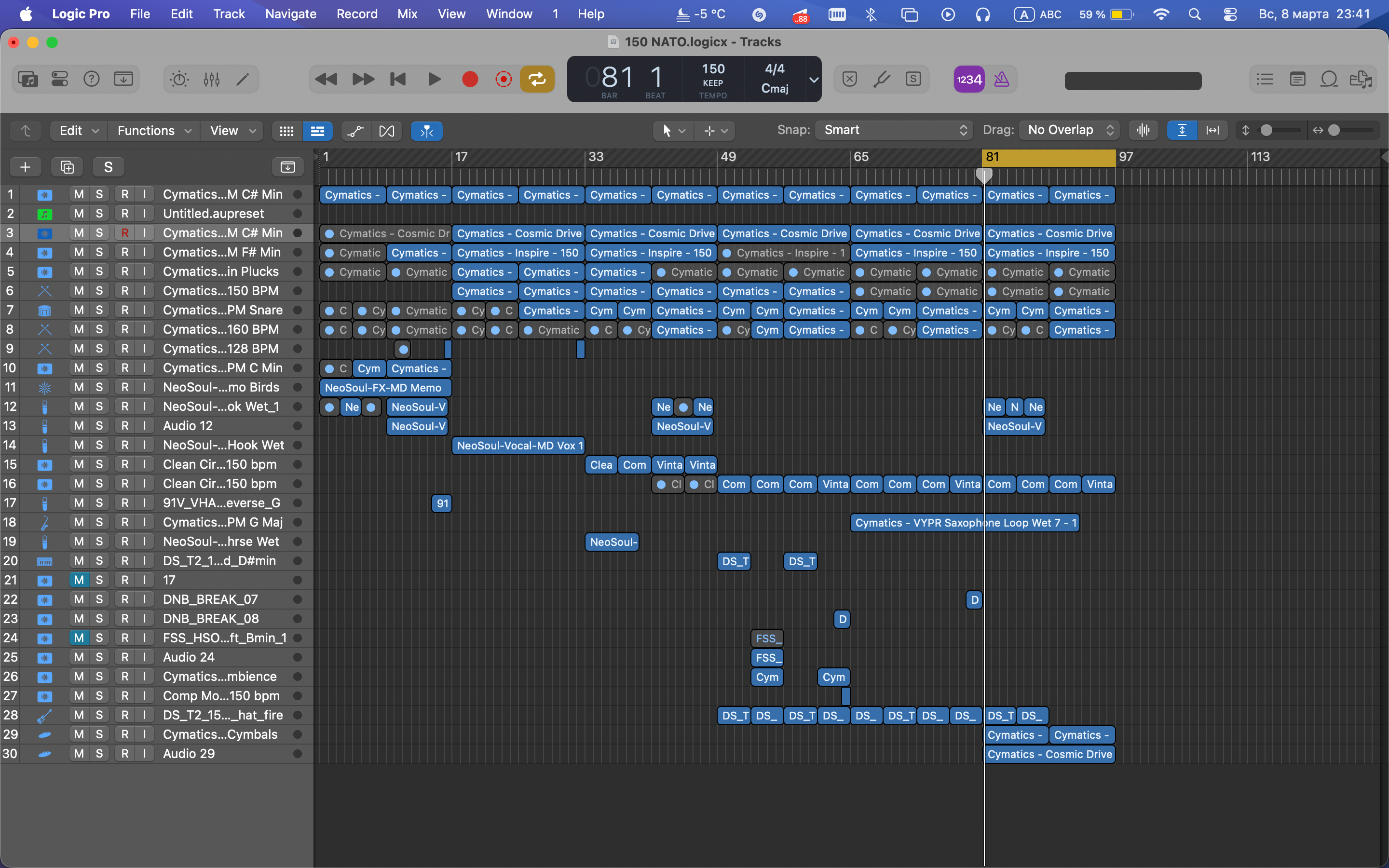Open the Navigate menu
The width and height of the screenshot is (1389, 868).
pos(290,14)
